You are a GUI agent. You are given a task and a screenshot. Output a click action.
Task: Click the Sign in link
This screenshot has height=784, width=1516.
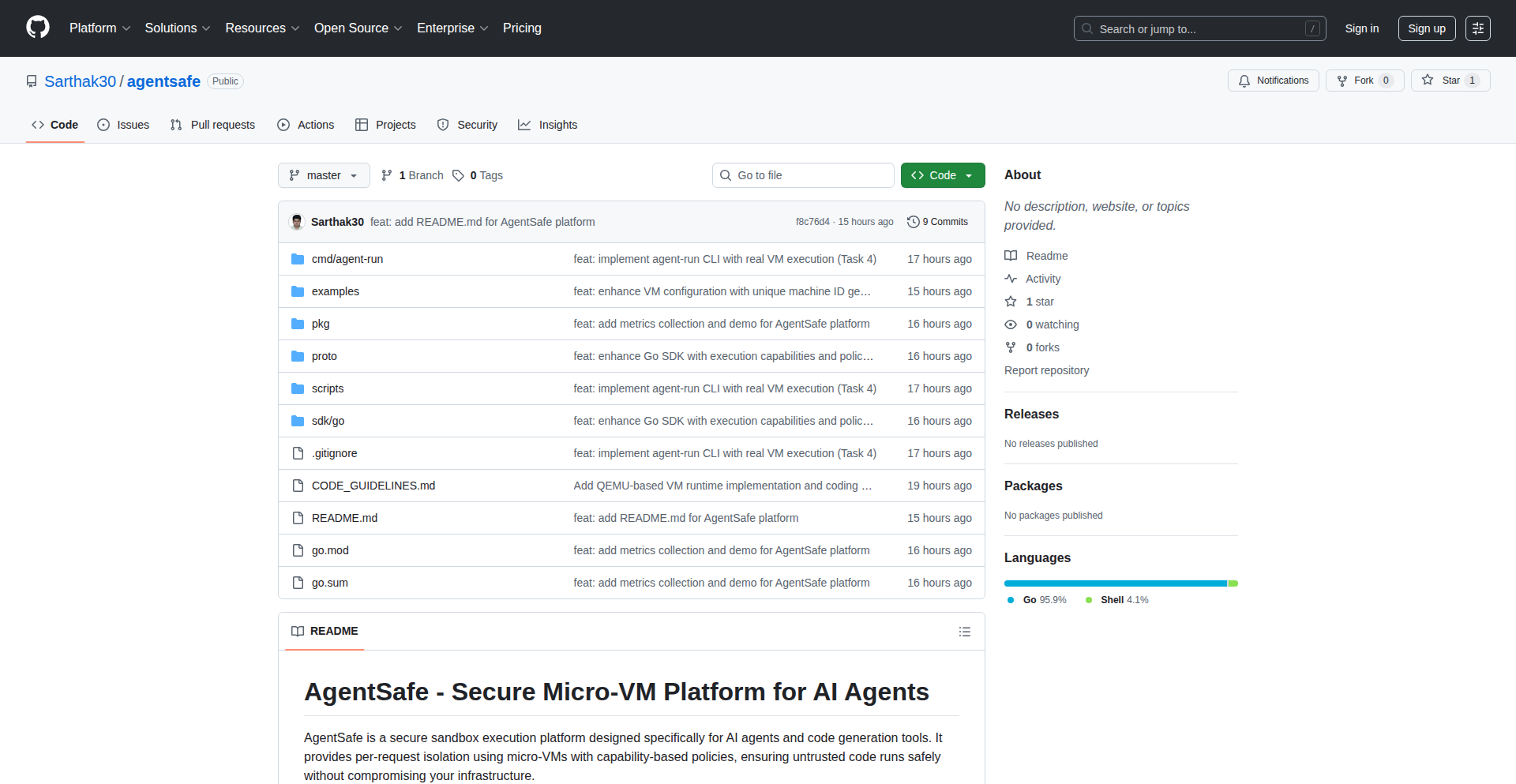click(x=1362, y=28)
